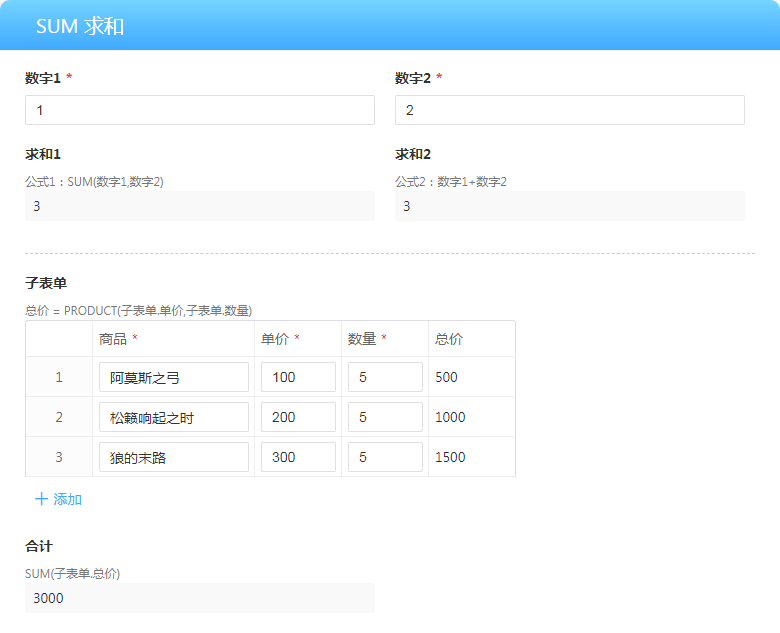The image size is (780, 633).
Task: Click the 求和1 result field
Action: point(200,206)
